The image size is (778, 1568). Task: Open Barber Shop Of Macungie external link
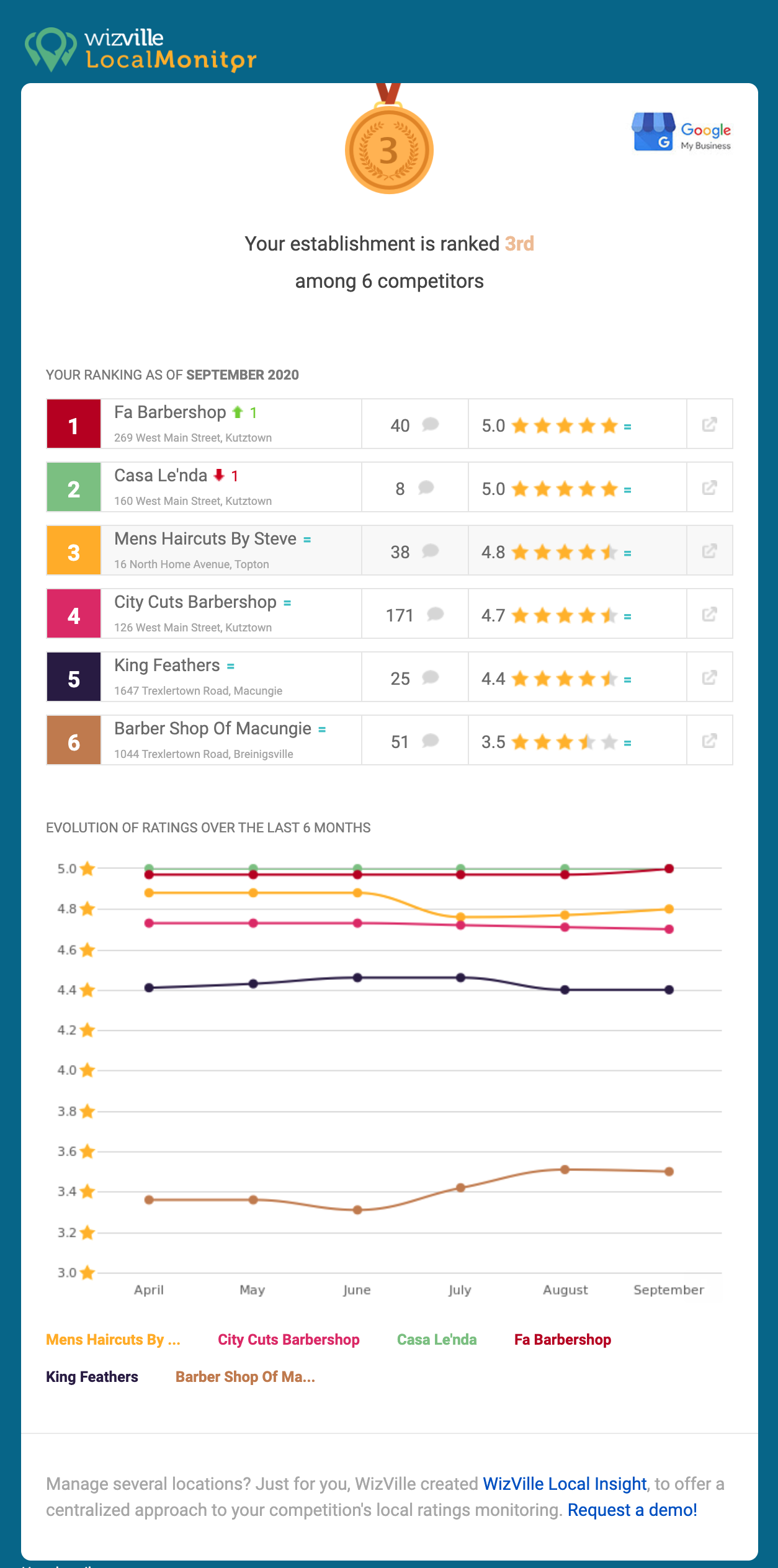pyautogui.click(x=709, y=741)
